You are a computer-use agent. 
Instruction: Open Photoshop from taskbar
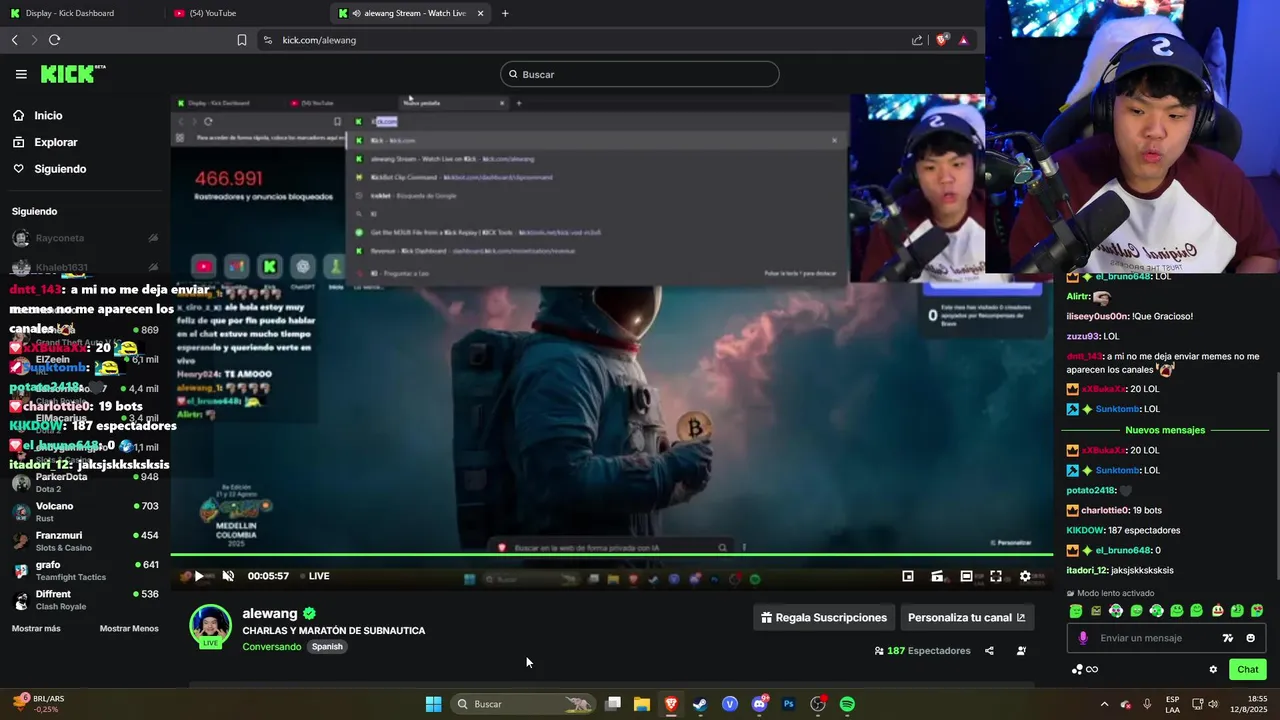point(788,704)
